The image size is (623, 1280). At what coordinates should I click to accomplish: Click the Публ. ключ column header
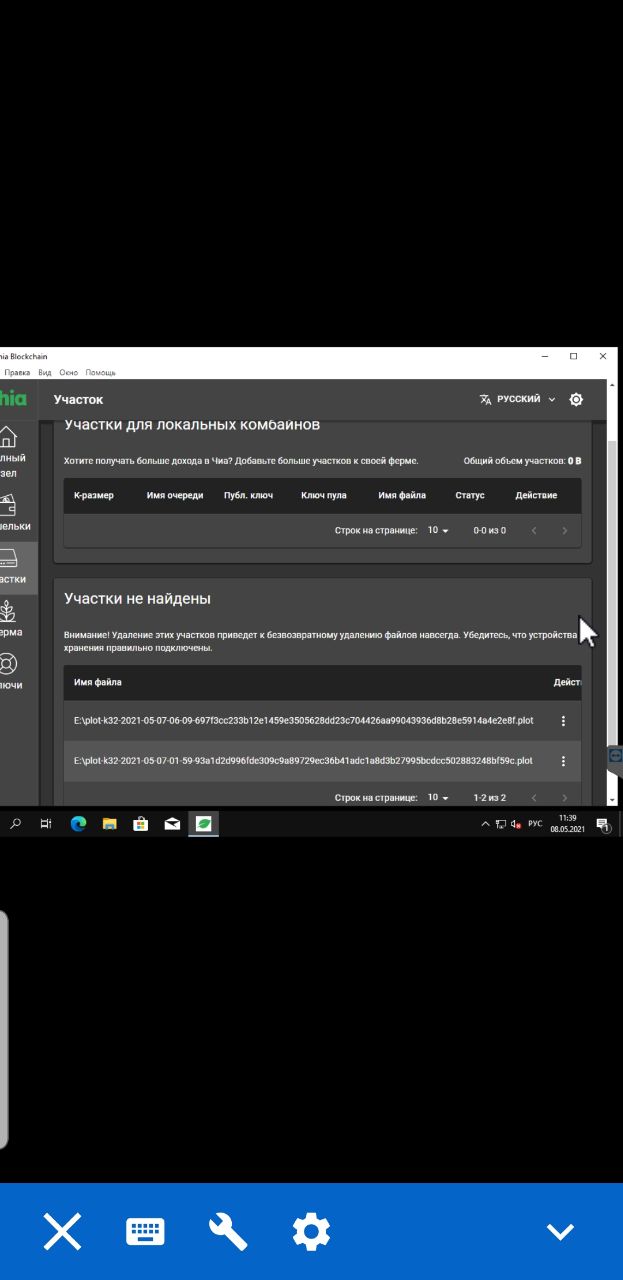(248, 495)
